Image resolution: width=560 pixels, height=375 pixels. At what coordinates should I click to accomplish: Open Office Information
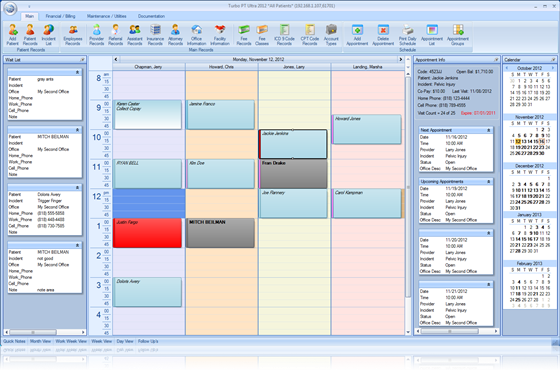(196, 35)
